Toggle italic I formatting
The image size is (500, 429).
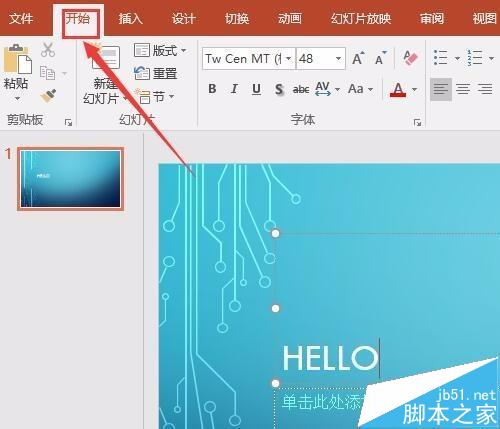click(234, 89)
